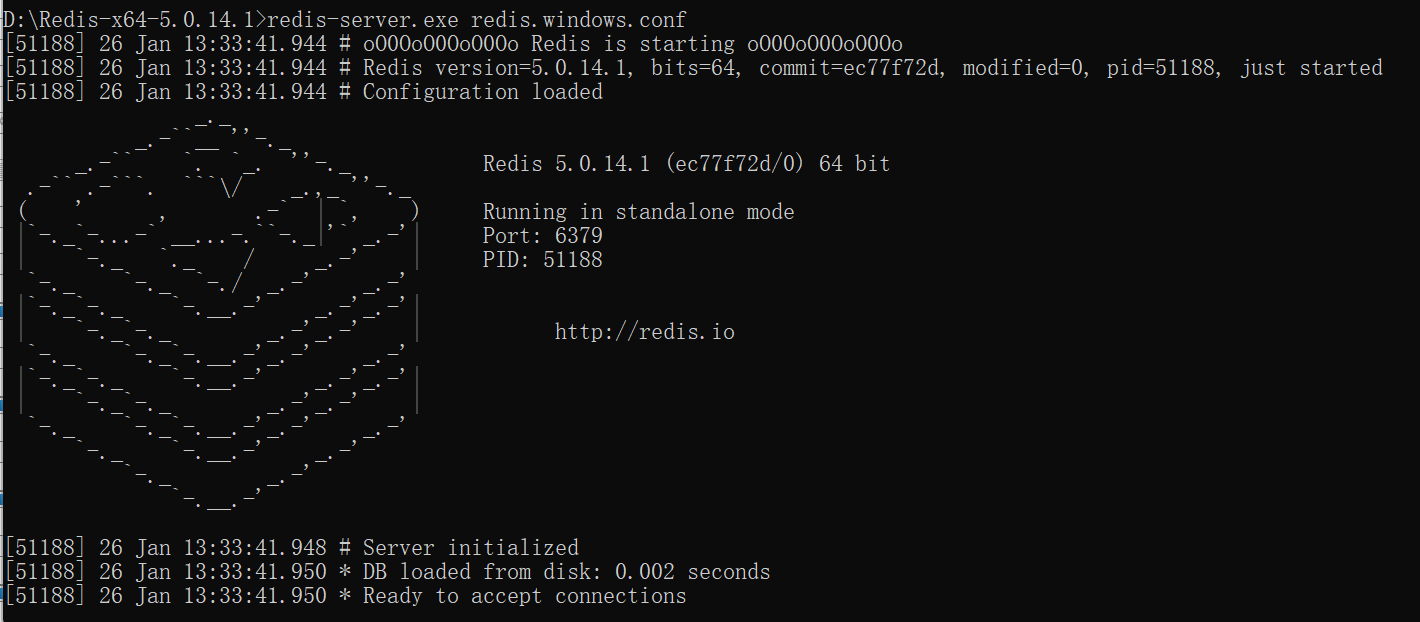Viewport: 1420px width, 622px height.
Task: Click the "Configuration loaded" log message
Action: (x=482, y=92)
